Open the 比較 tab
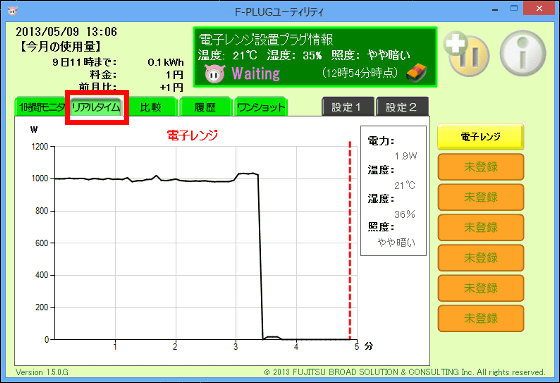560x383 pixels. (x=151, y=107)
